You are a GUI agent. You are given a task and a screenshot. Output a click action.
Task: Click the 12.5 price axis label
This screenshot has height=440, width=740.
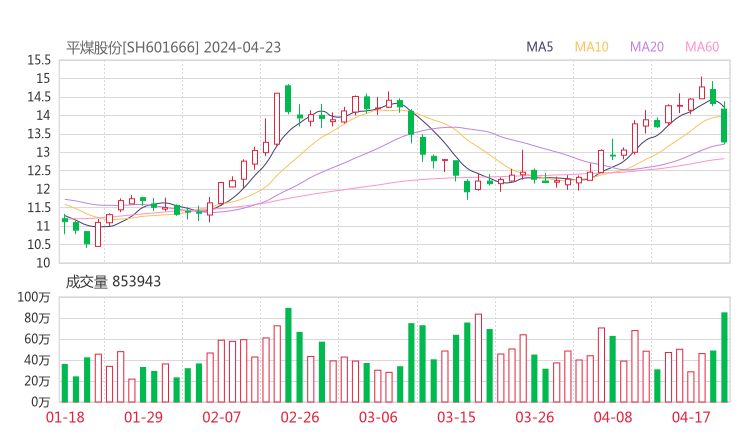(39, 171)
